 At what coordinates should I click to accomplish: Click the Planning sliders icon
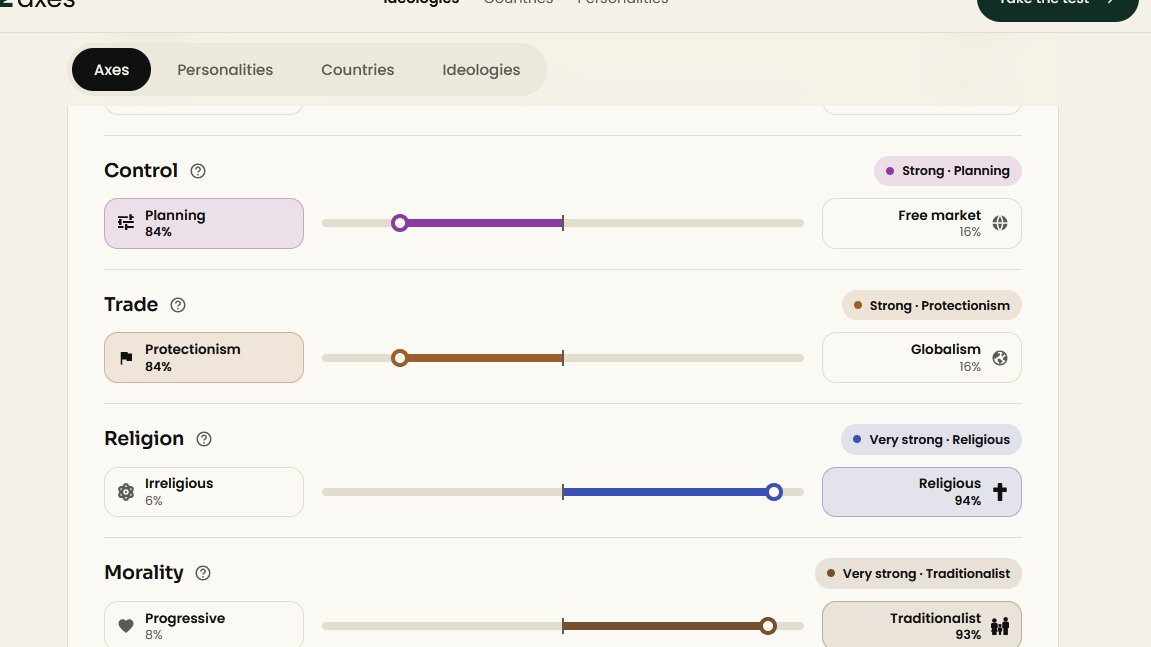point(126,223)
